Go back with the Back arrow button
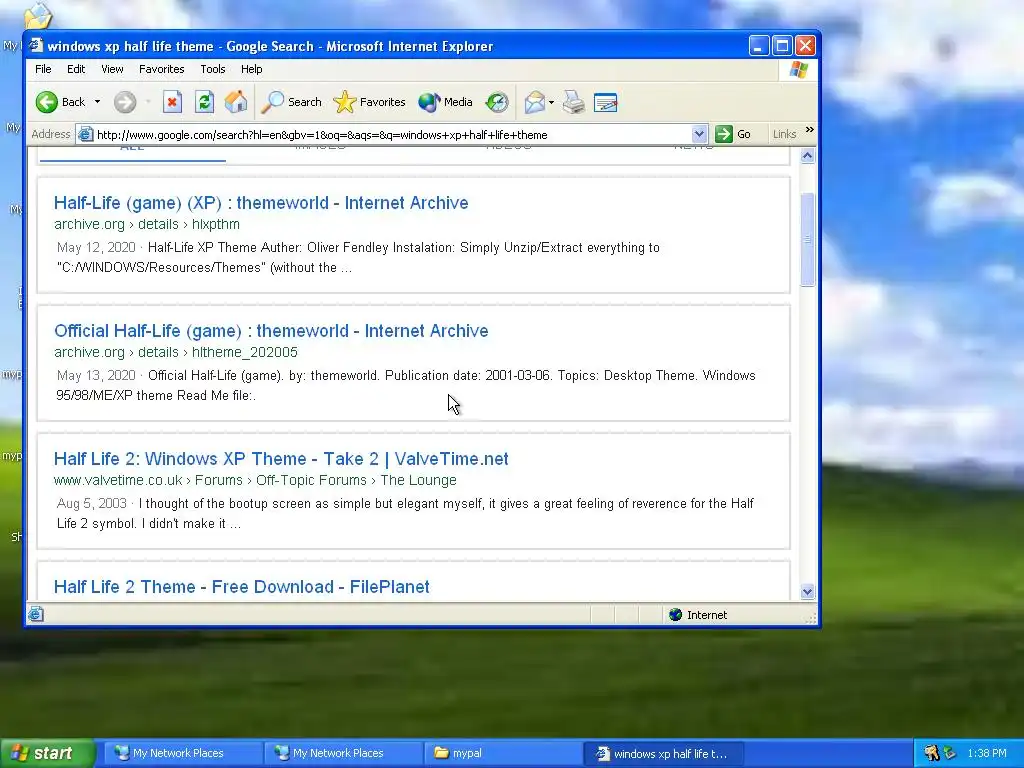The height and width of the screenshot is (768, 1024). (60, 102)
